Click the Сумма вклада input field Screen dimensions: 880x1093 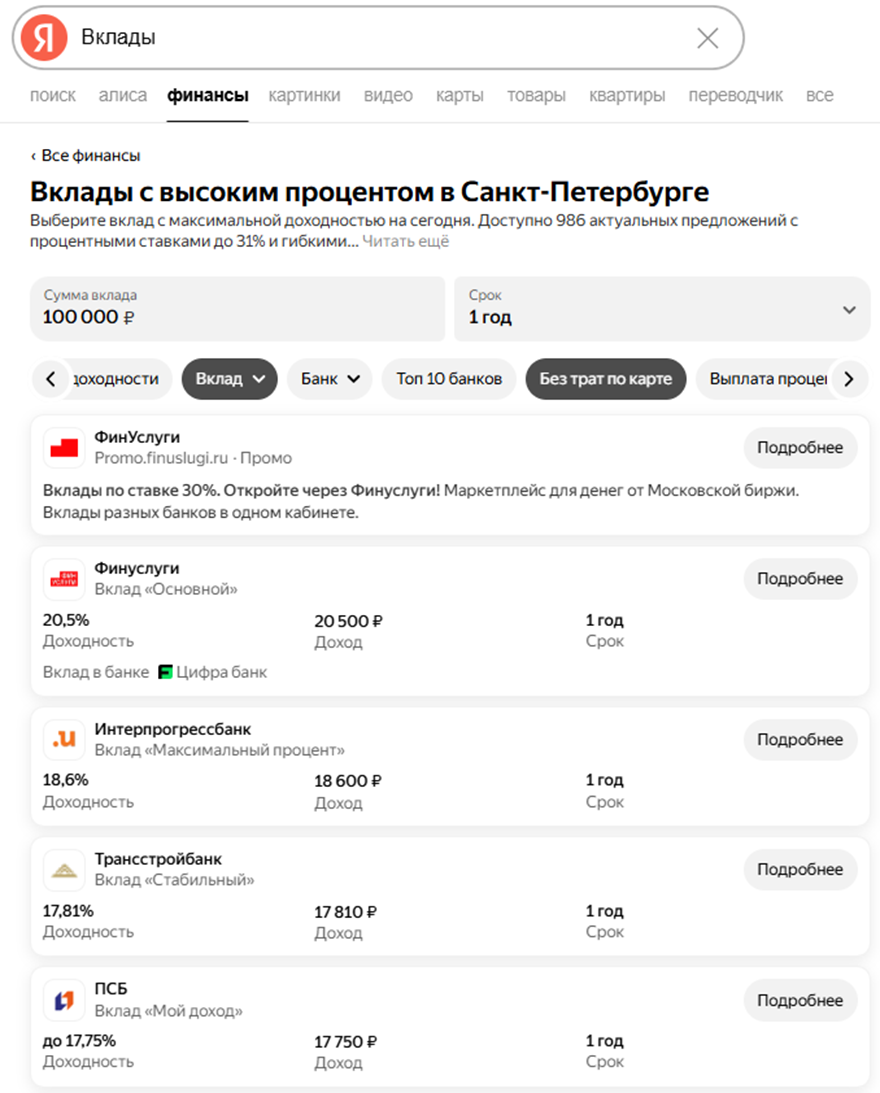click(x=237, y=309)
